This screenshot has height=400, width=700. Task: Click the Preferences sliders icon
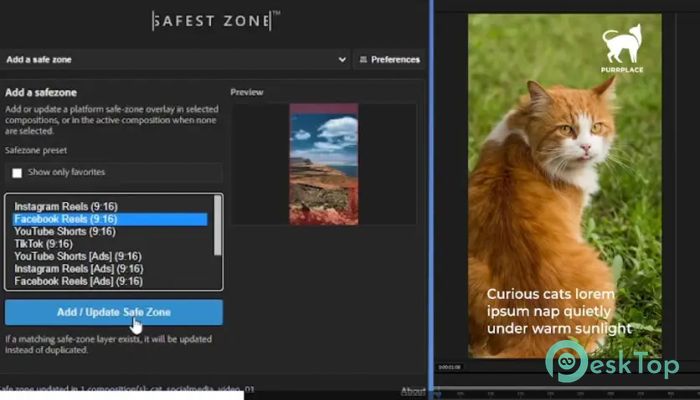click(363, 59)
